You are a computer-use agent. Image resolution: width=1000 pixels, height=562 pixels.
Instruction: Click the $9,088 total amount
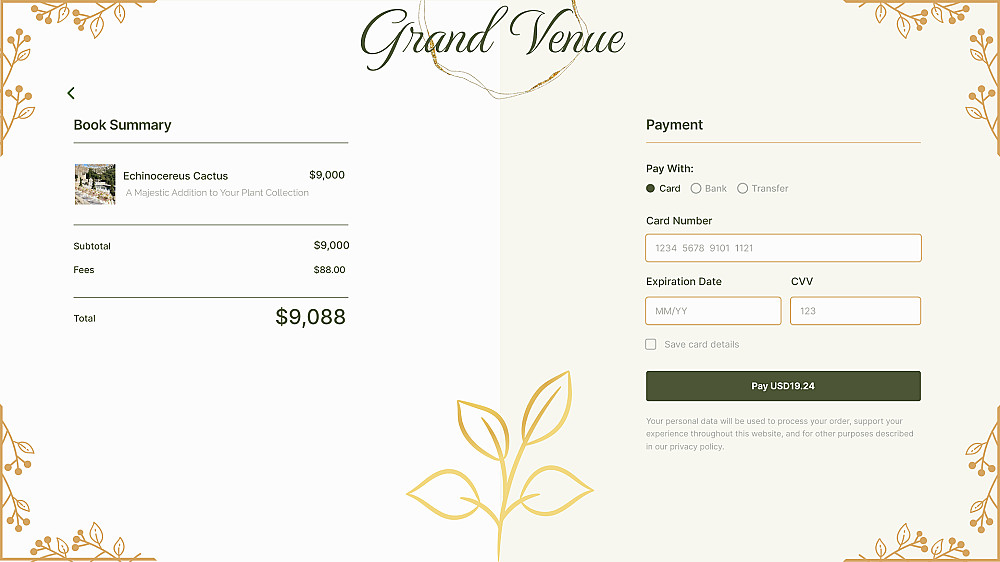point(310,317)
